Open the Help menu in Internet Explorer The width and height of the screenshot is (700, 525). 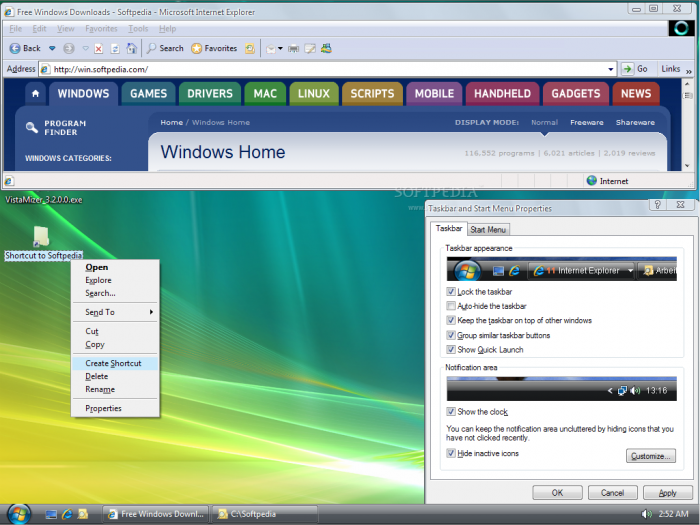pyautogui.click(x=167, y=29)
